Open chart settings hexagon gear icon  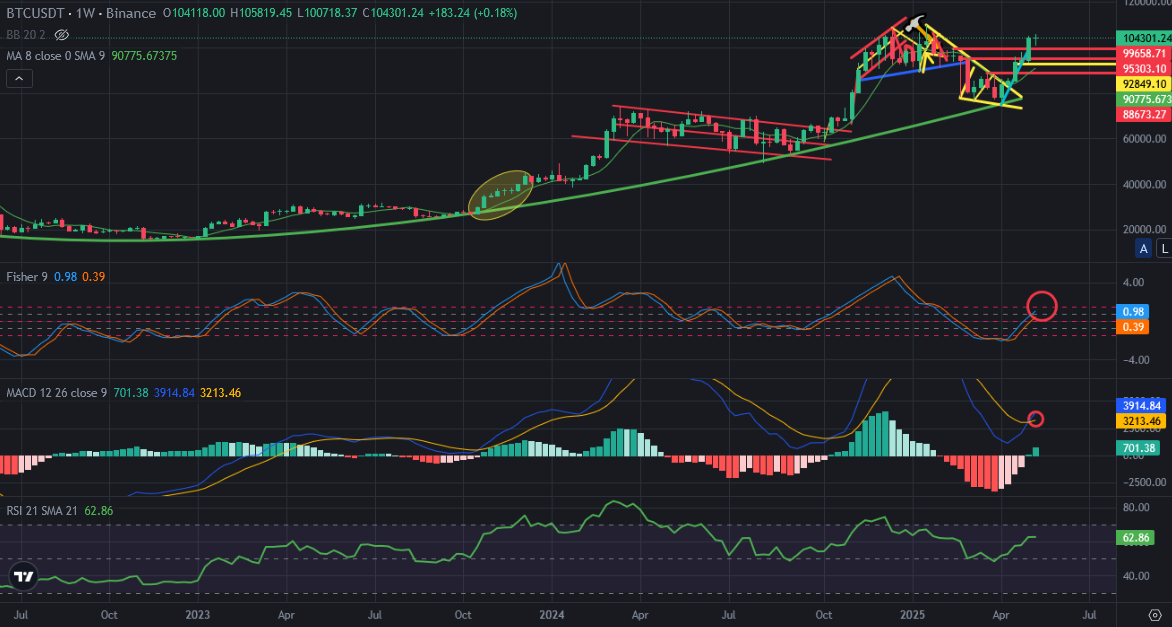click(x=1153, y=614)
